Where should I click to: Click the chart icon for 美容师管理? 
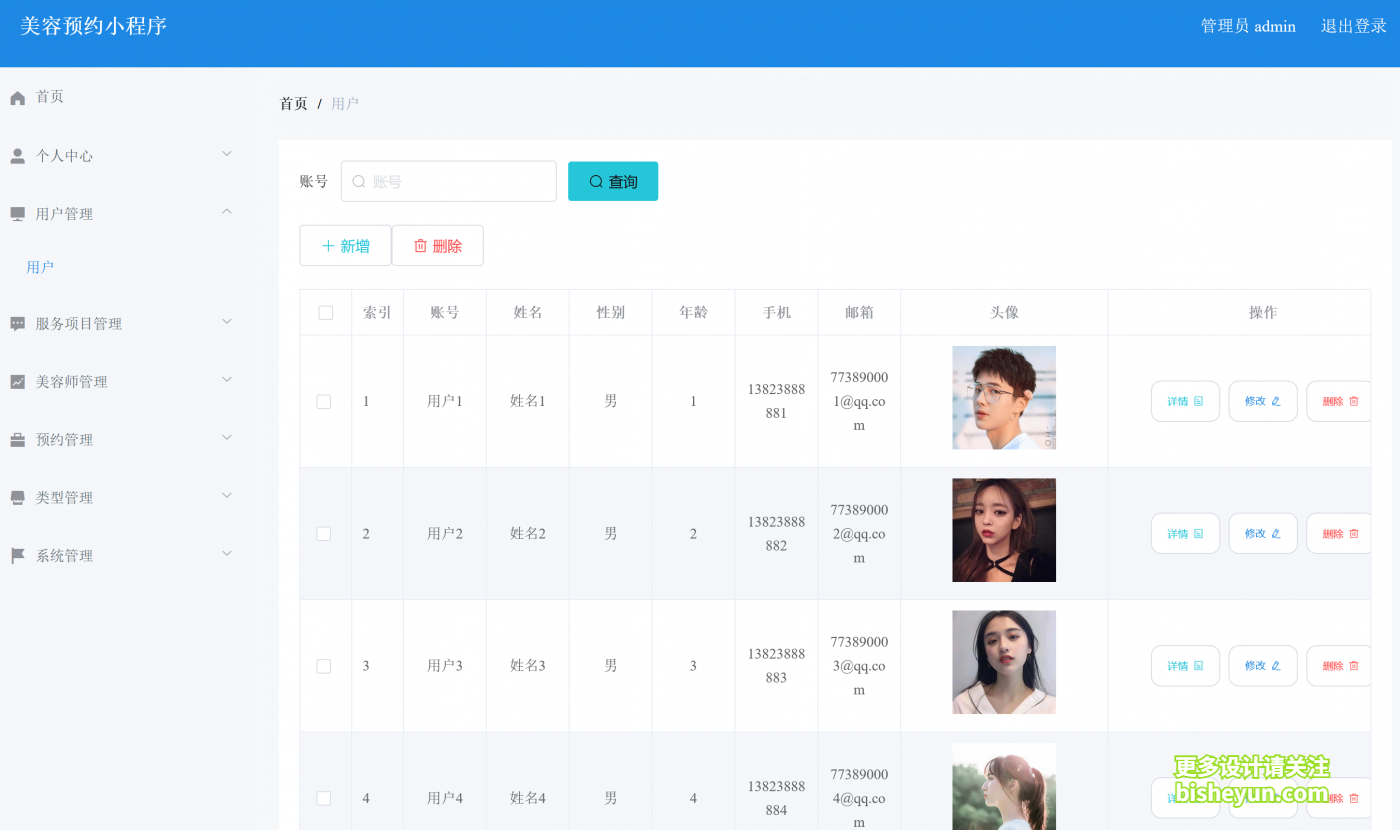(x=17, y=382)
